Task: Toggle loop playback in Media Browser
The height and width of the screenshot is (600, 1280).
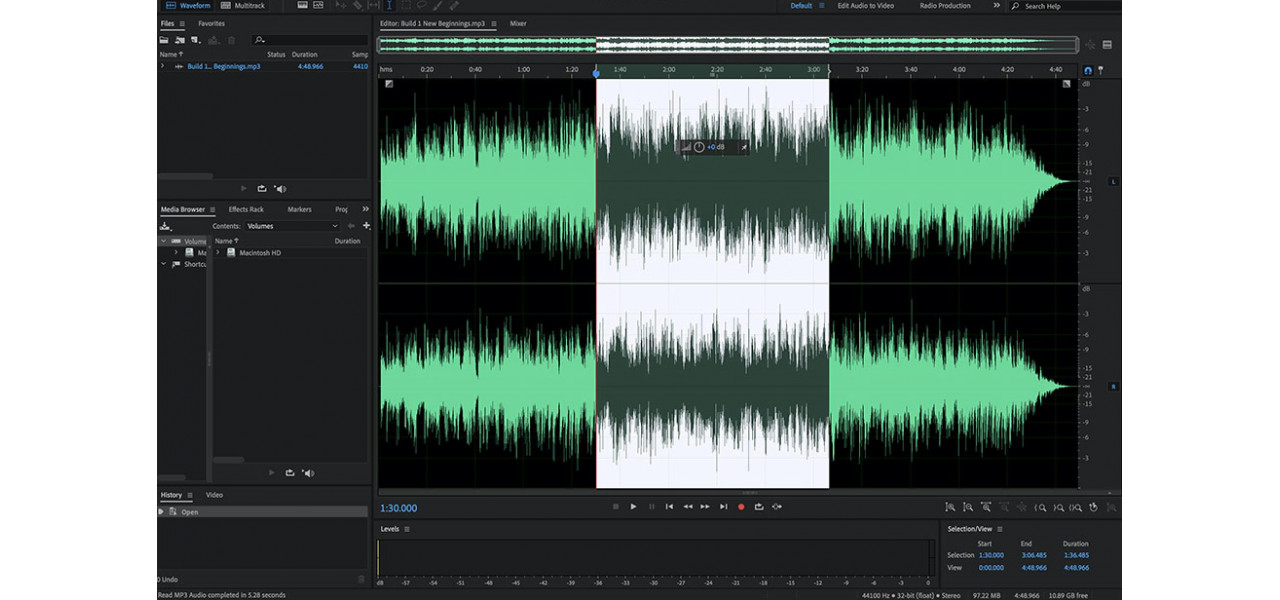Action: coord(290,473)
